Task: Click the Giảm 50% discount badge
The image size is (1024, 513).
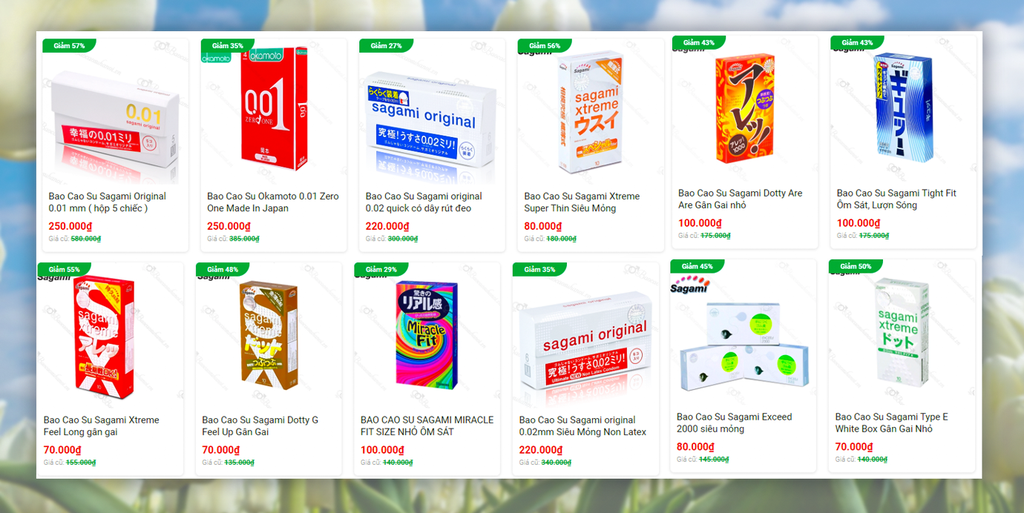Action: coord(856,266)
